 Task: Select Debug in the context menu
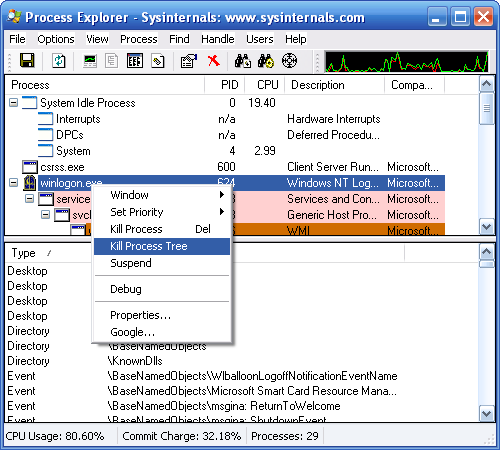point(162,289)
